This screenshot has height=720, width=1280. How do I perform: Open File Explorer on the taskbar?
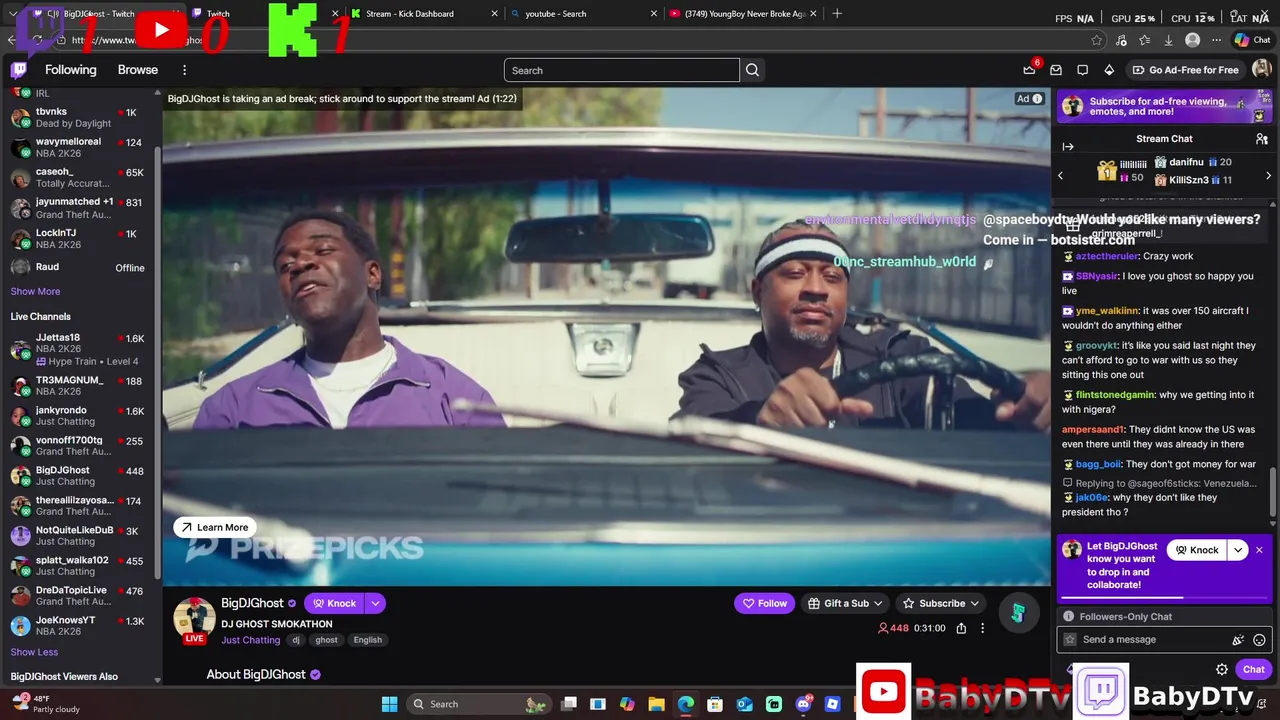click(x=656, y=704)
